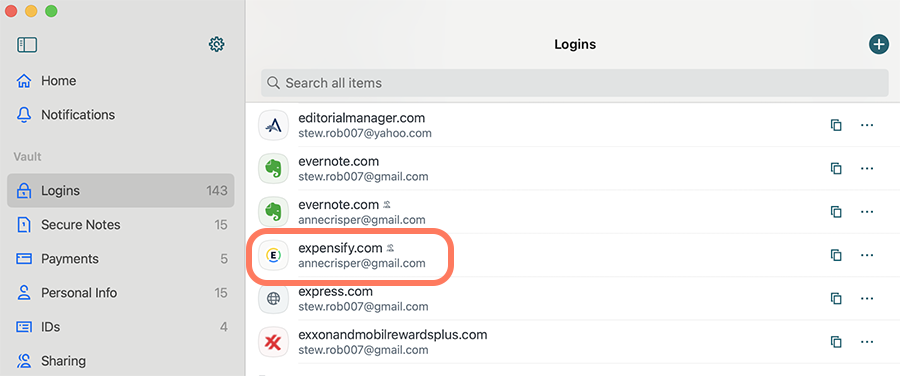Screen dimensions: 900x376
Task: Show more actions for exxonandmobilrewardsplus.com entry
Action: pos(867,342)
